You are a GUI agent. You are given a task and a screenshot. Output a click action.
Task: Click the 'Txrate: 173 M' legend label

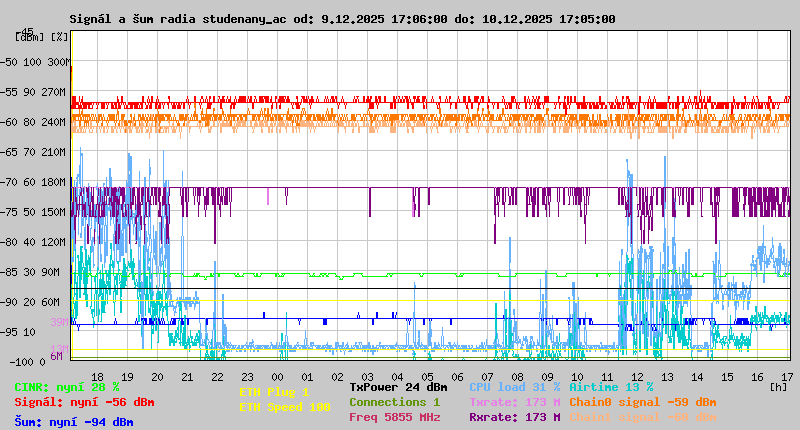515,402
